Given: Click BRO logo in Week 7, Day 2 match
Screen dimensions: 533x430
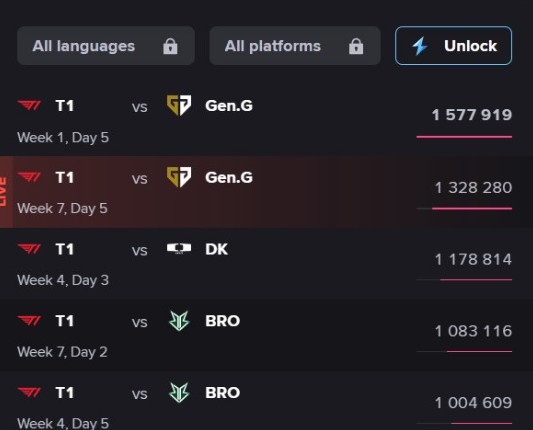Looking at the screenshot, I should (x=179, y=321).
